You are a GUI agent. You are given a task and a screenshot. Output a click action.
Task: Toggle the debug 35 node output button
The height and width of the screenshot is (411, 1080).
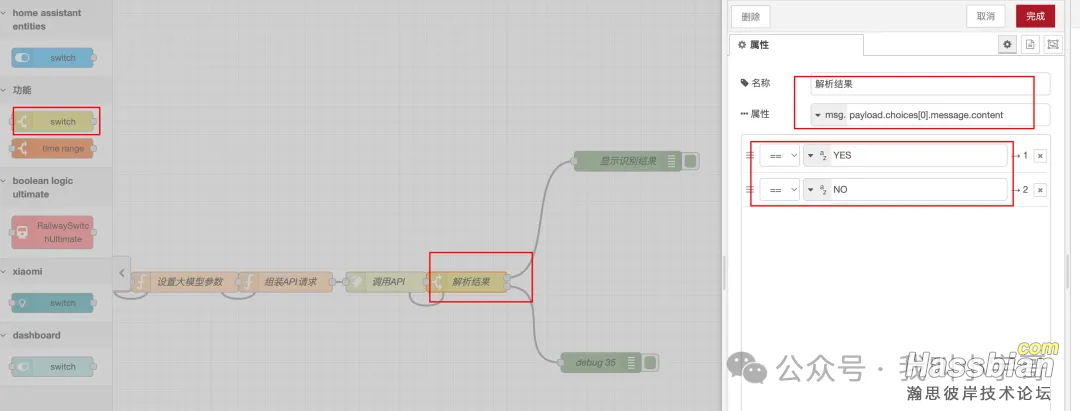point(649,362)
